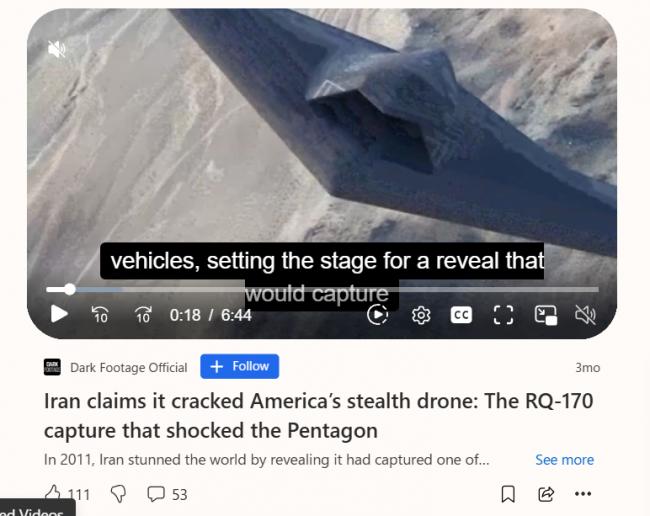Image resolution: width=650 pixels, height=516 pixels.
Task: Unmute video using bottom speaker icon
Action: coord(586,315)
